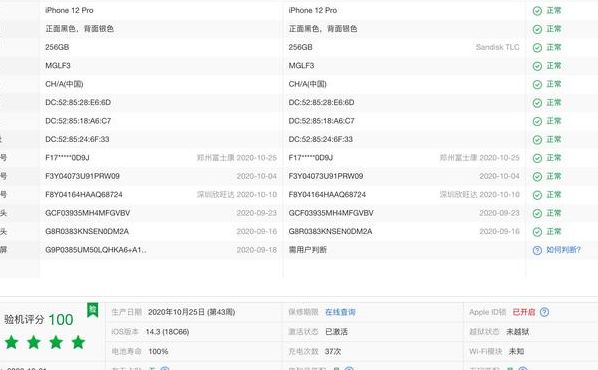
Task: Click right-column 深圳欣旺达 2020-10-10 note
Action: (x=479, y=195)
